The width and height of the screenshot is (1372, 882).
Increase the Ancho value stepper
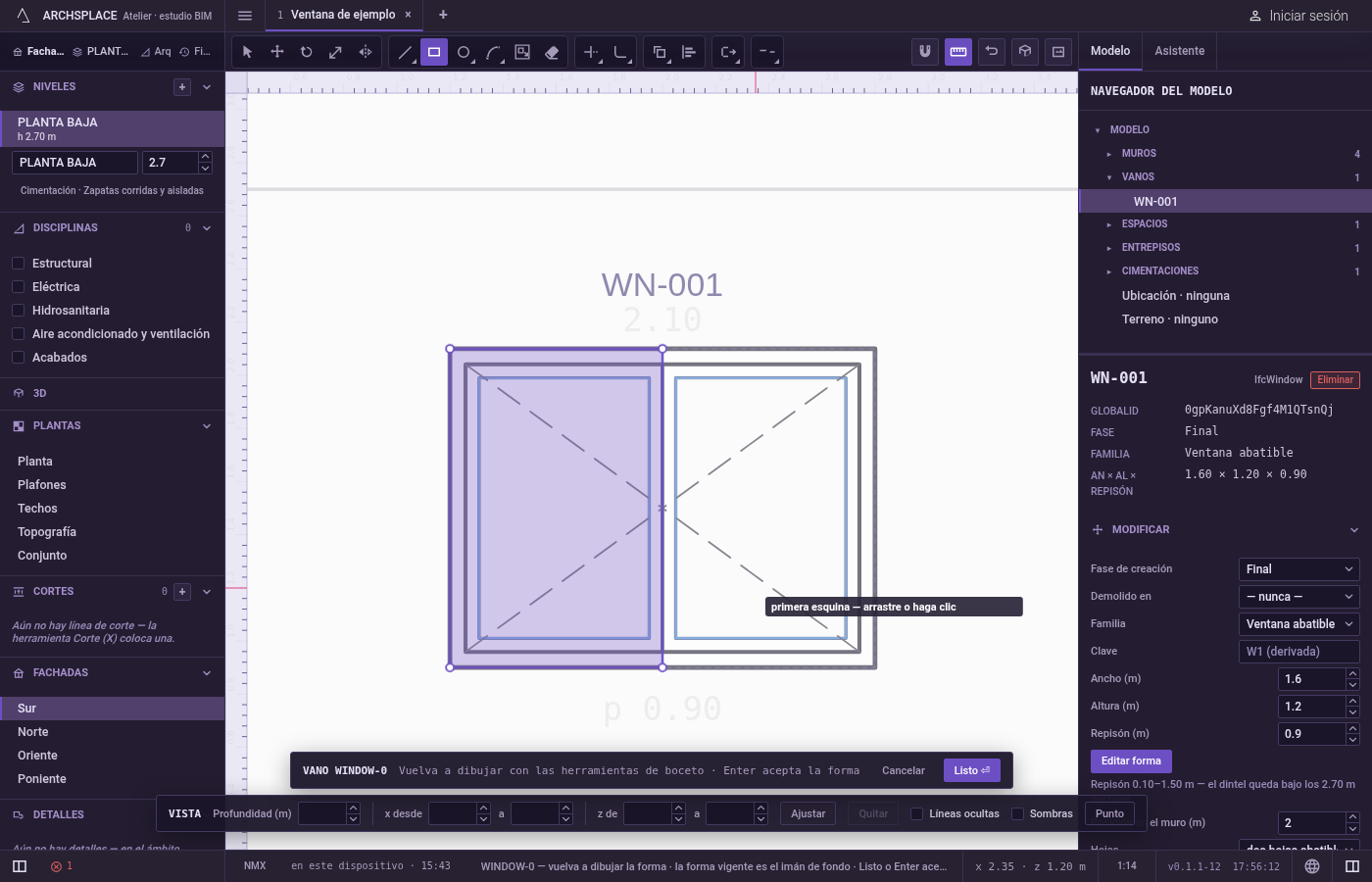coord(1352,674)
